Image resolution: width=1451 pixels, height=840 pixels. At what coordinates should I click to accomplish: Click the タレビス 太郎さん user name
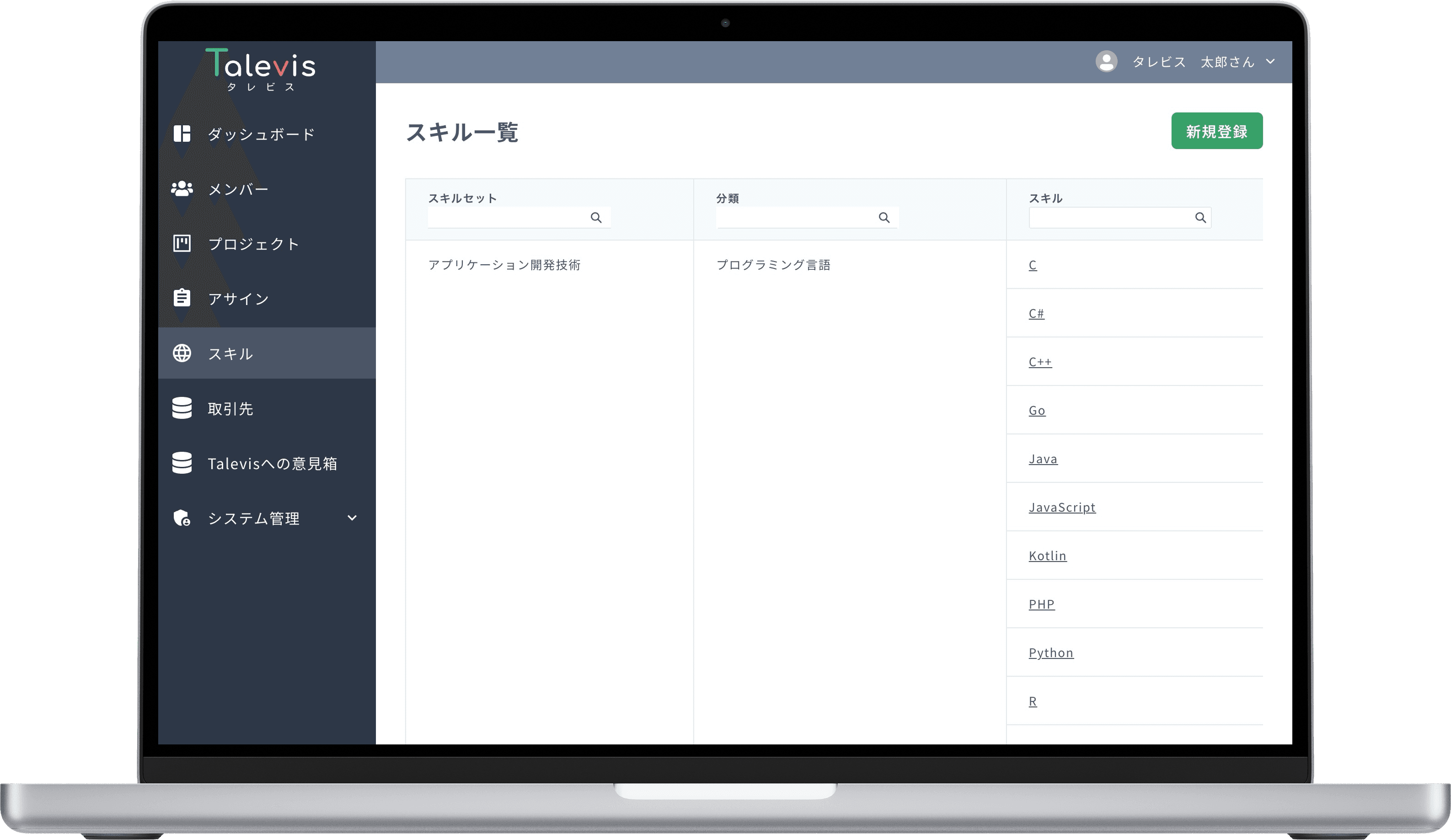tap(1193, 62)
